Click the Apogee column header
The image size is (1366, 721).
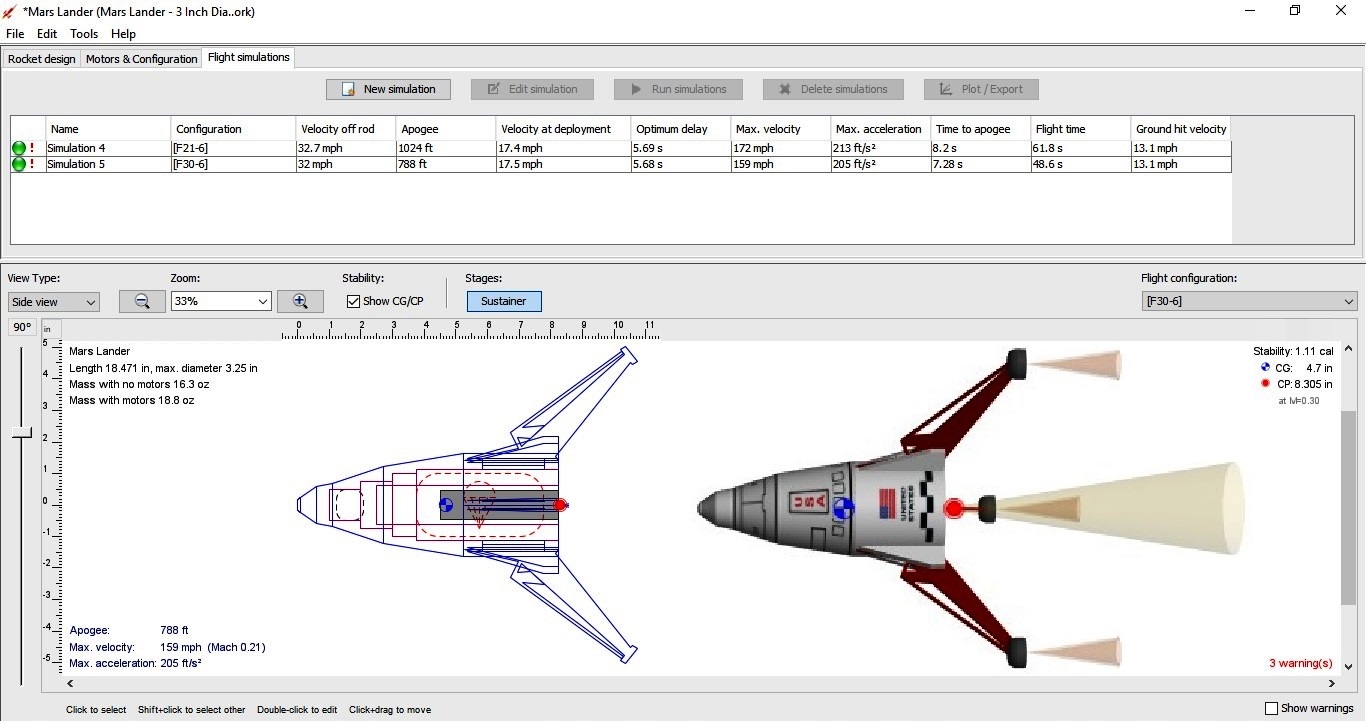pyautogui.click(x=446, y=129)
